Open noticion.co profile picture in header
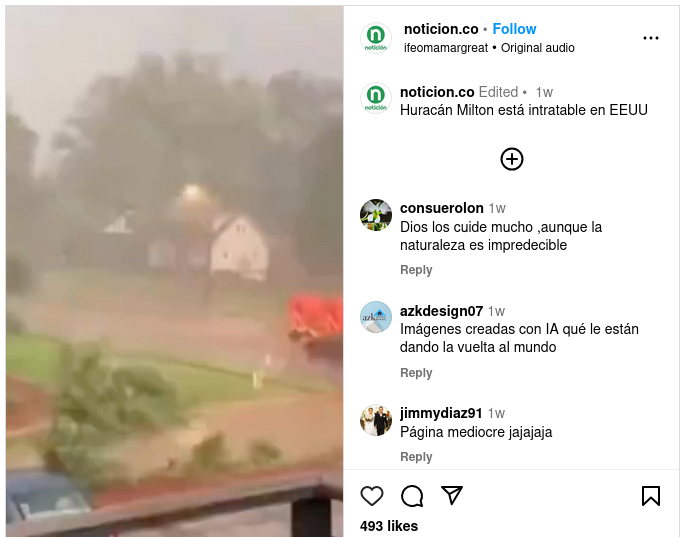This screenshot has width=692, height=537. (x=376, y=38)
